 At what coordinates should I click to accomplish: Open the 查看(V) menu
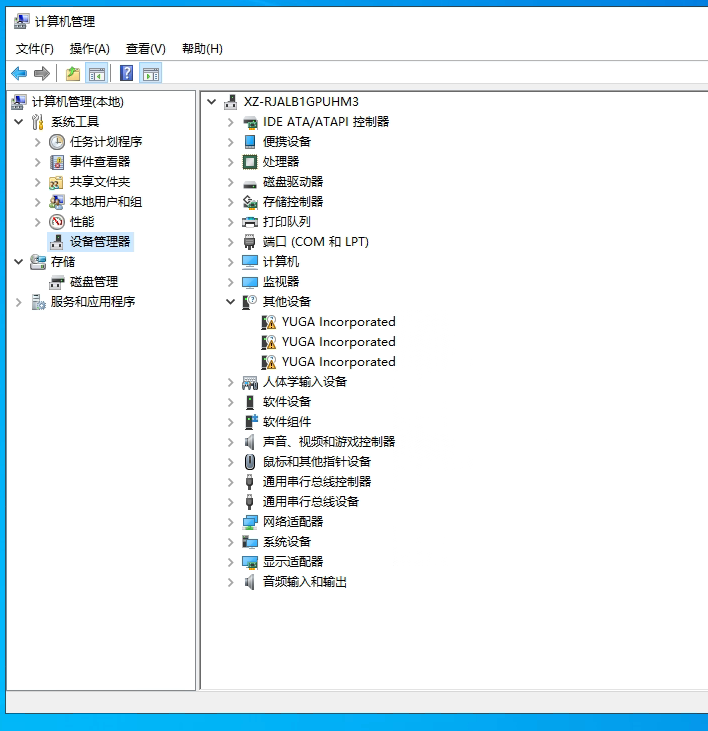pyautogui.click(x=145, y=48)
